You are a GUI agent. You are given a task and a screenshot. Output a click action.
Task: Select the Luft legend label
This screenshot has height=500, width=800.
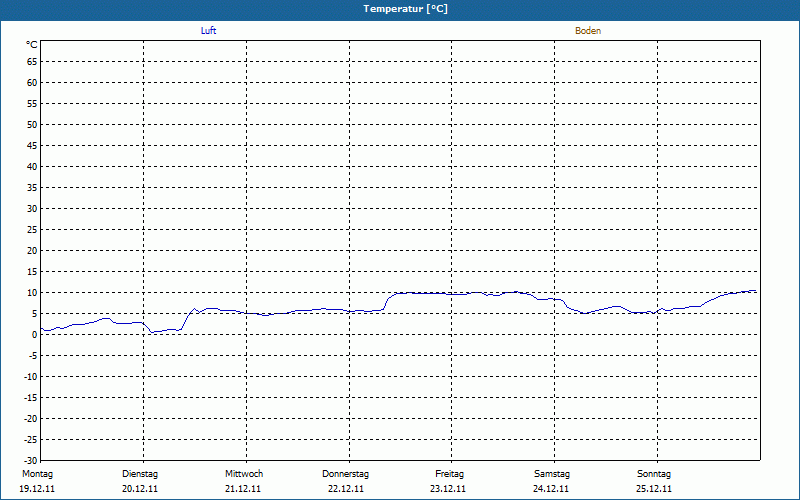208,31
